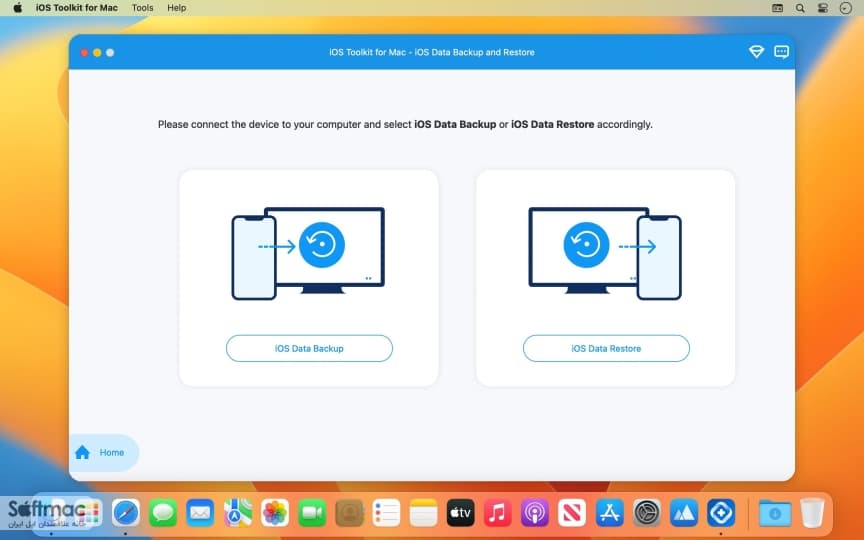The image size is (864, 540).
Task: Open Mail from the Dock
Action: pos(200,513)
